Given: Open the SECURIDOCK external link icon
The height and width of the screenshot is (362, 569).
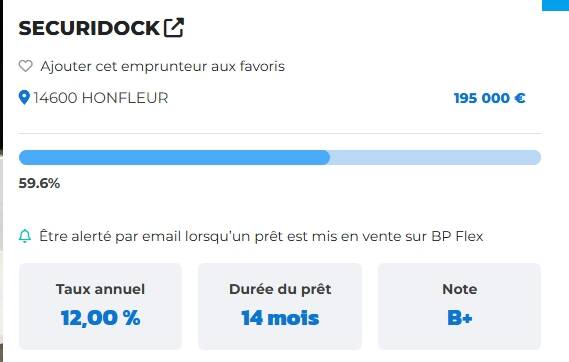Looking at the screenshot, I should pyautogui.click(x=174, y=28).
